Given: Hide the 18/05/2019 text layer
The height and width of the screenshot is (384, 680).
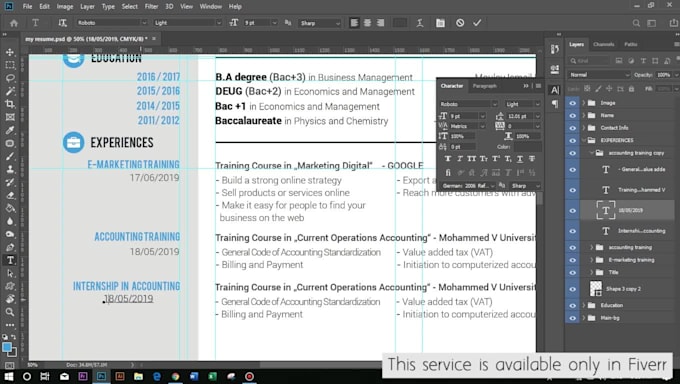Looking at the screenshot, I should (572, 210).
